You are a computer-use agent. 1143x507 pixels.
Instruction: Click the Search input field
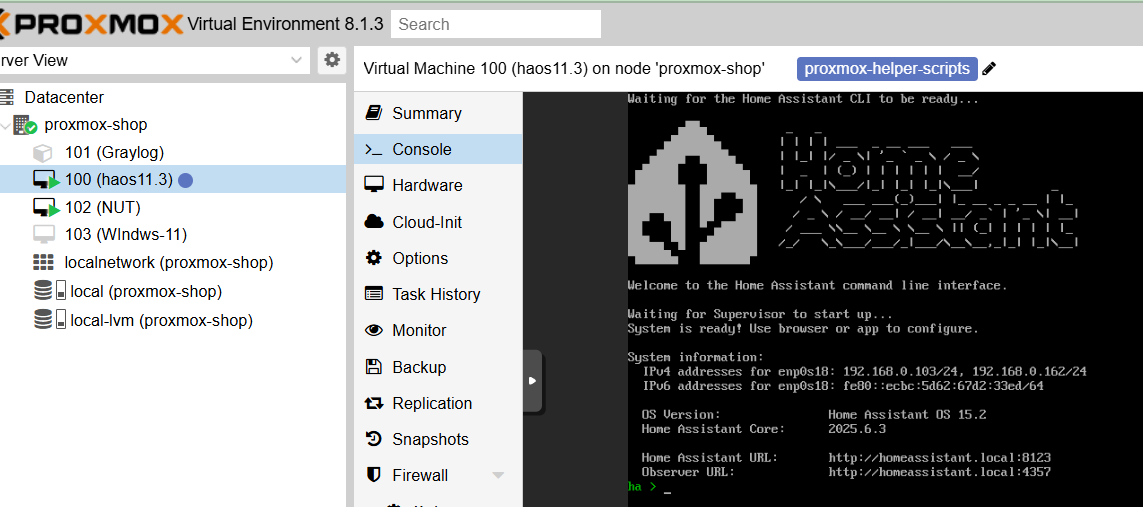coord(496,24)
